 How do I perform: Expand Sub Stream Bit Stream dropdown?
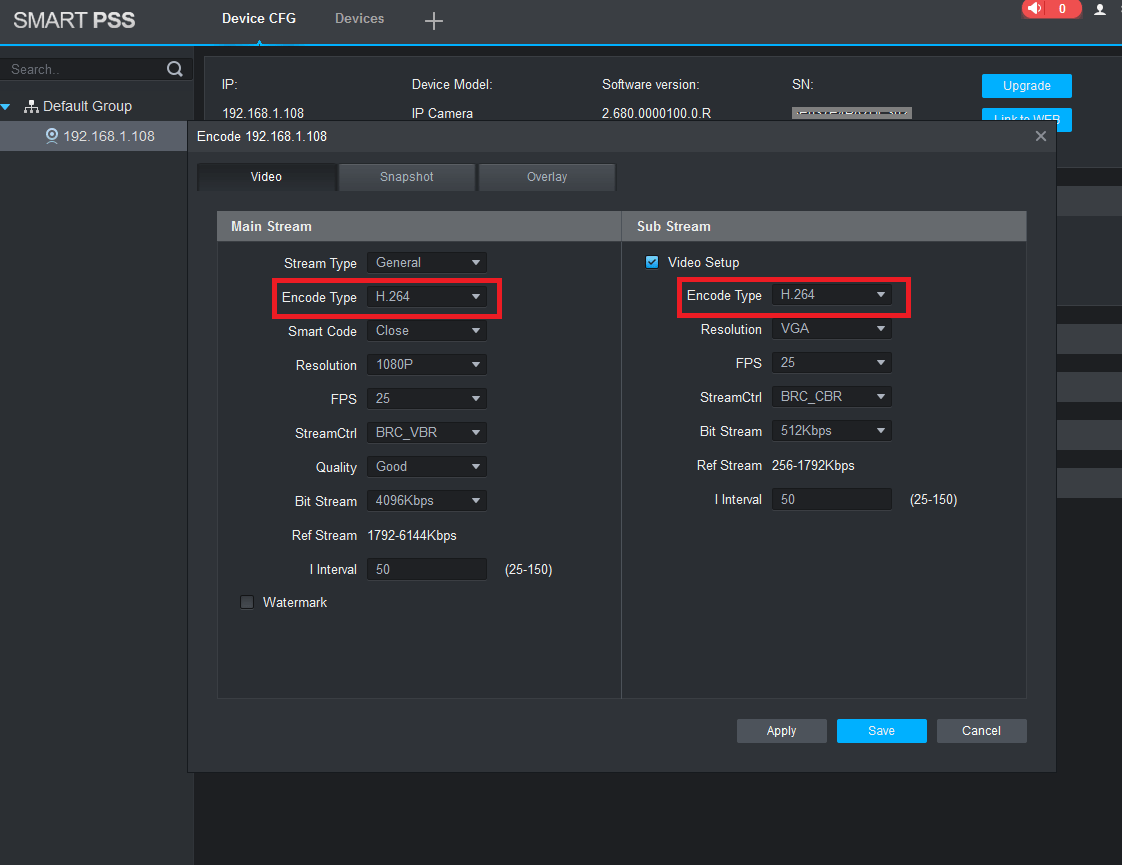(x=831, y=431)
